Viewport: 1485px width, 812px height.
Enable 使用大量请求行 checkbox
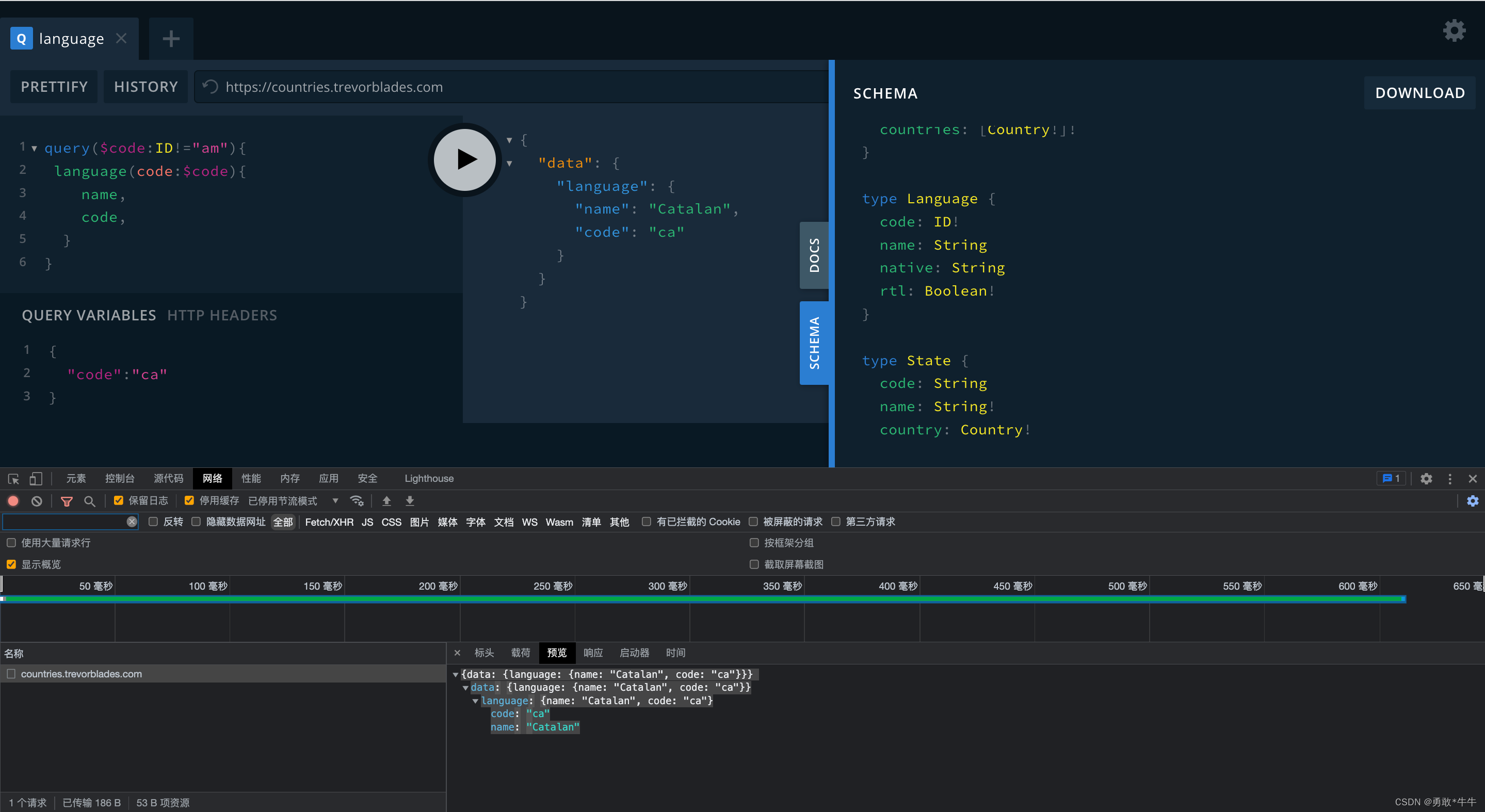point(11,543)
